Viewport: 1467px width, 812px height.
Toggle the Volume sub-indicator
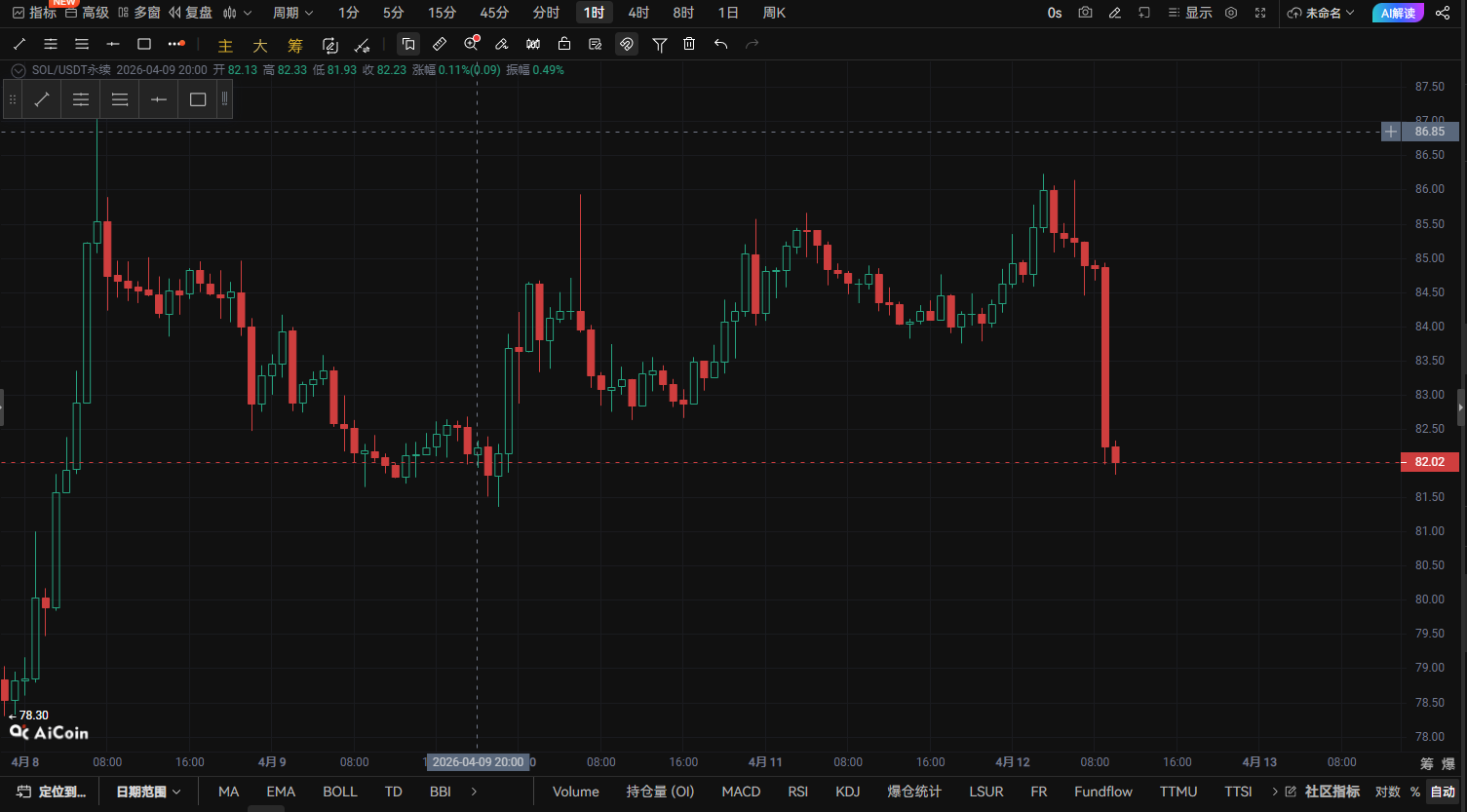pos(576,792)
